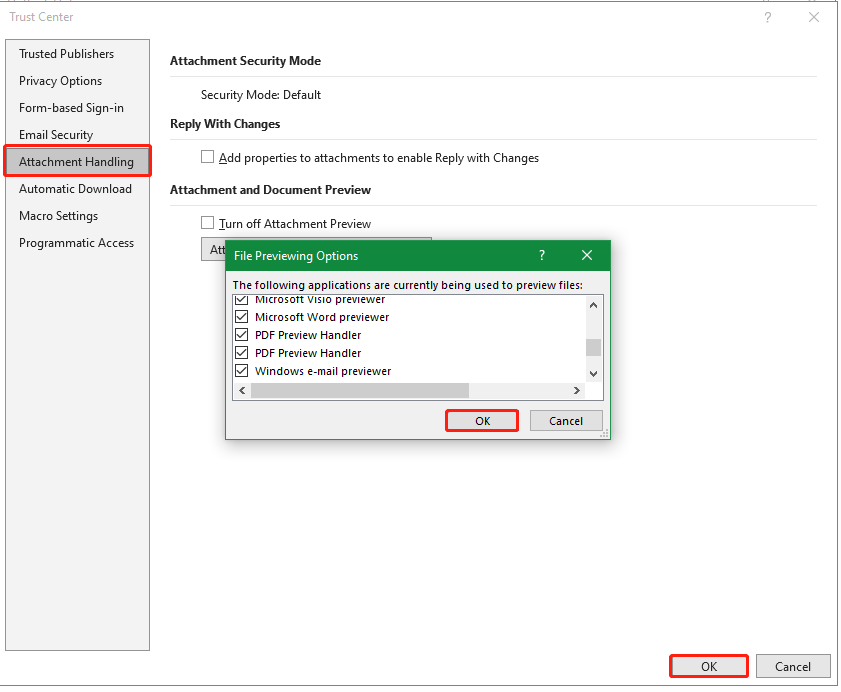841x692 pixels.
Task: Cancel the Trust Center dialog
Action: click(x=793, y=666)
